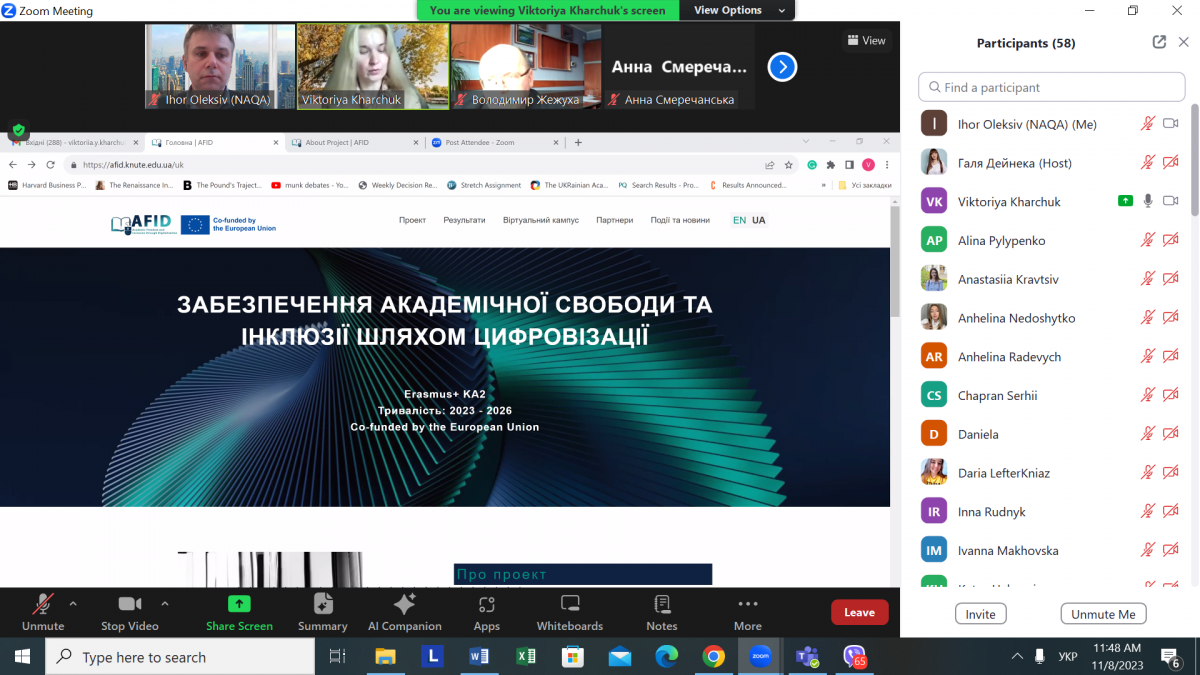
Task: Click the Whiteboards icon in Zoom toolbar
Action: 569,610
